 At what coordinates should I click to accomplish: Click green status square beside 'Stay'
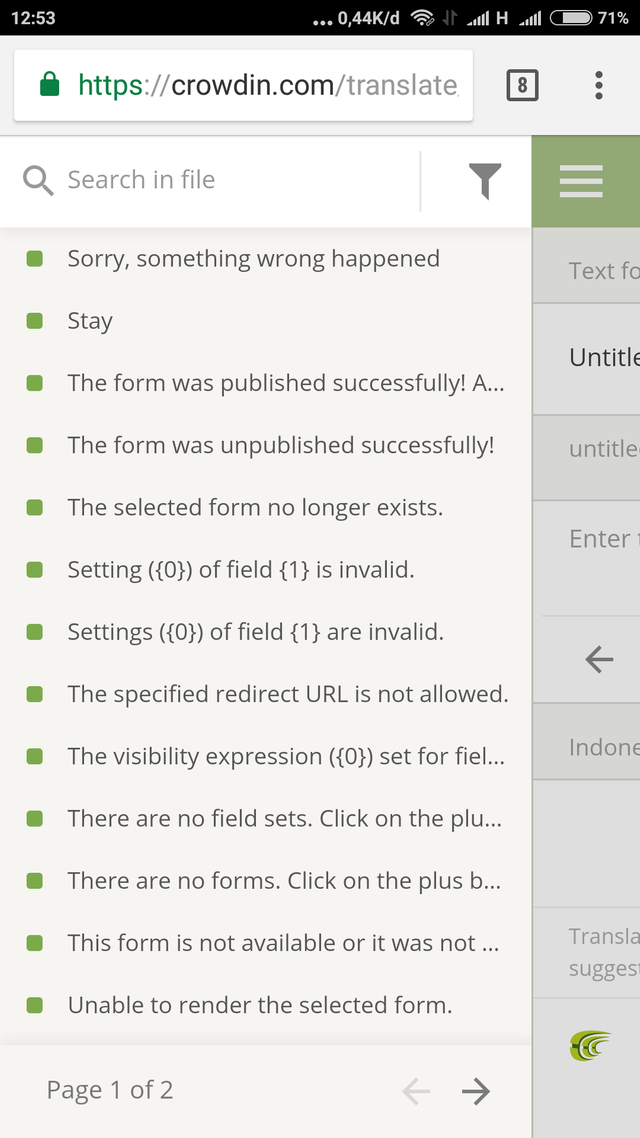[x=35, y=321]
